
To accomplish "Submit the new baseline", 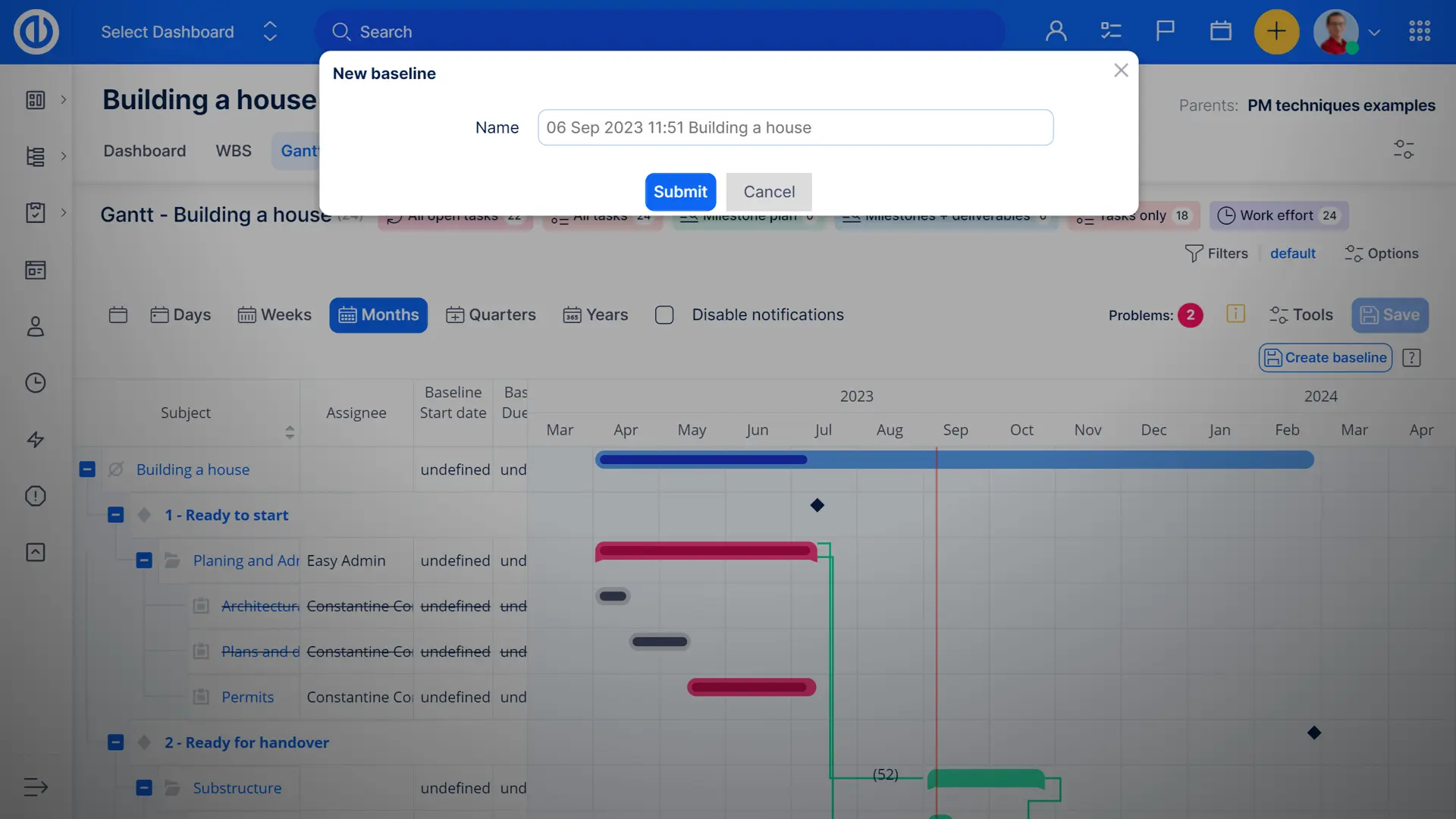I will [680, 192].
